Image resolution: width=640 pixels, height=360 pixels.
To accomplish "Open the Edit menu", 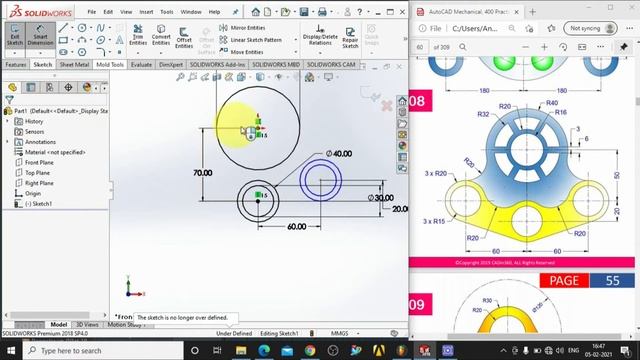I will click(108, 12).
